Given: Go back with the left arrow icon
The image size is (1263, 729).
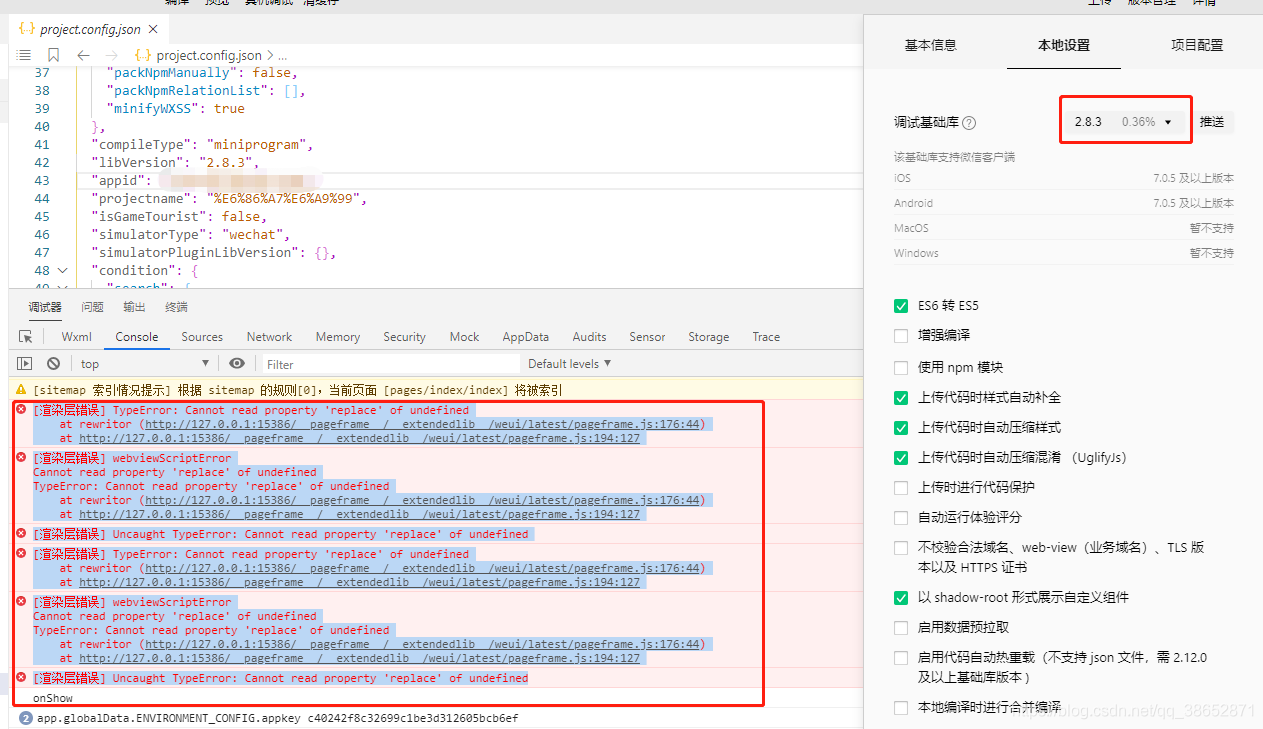Looking at the screenshot, I should 83,55.
